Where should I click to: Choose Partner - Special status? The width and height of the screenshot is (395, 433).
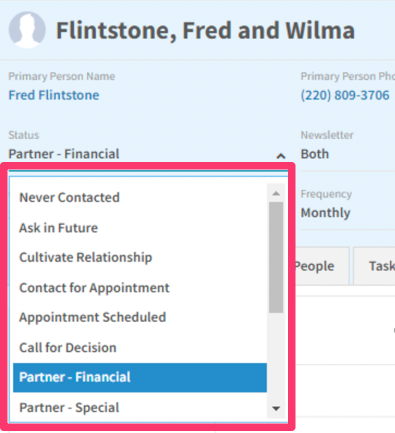(x=140, y=407)
